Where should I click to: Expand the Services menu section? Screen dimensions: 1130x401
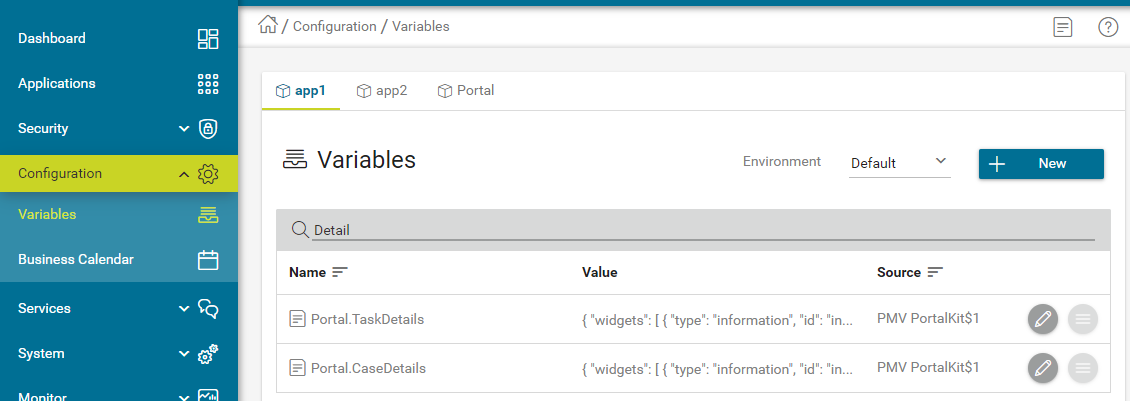184,308
